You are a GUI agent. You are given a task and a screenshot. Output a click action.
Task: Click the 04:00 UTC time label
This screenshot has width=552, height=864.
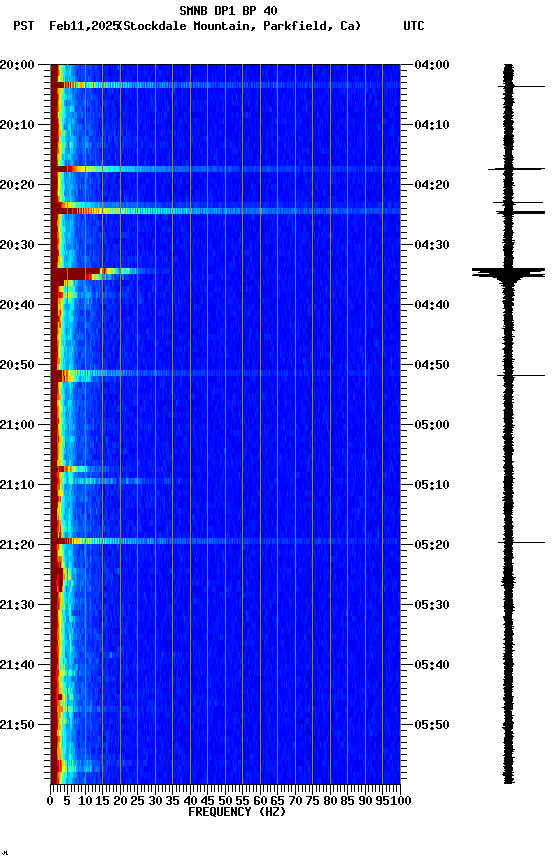coord(432,64)
